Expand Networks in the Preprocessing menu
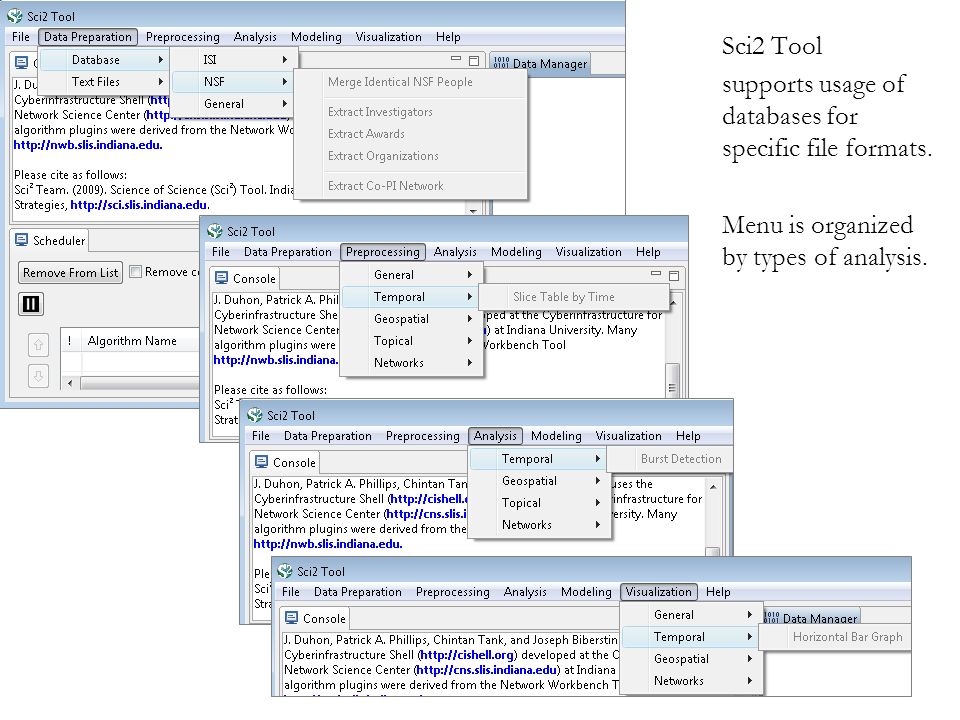 pos(411,363)
